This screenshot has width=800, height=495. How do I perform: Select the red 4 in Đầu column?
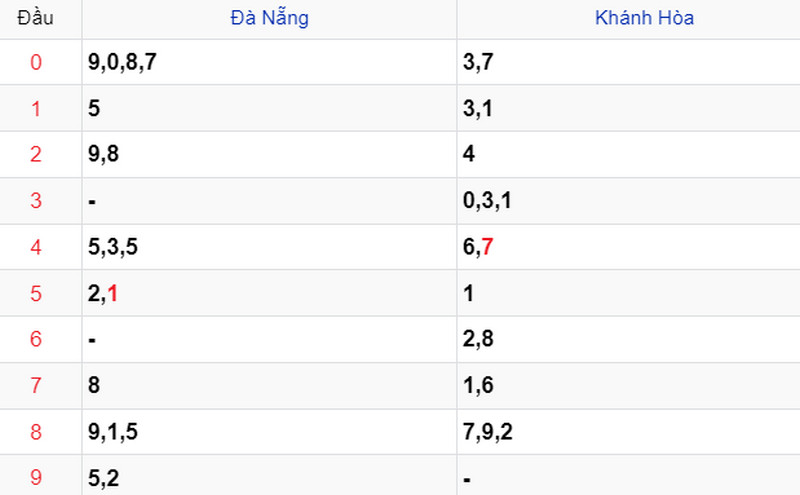click(x=36, y=248)
